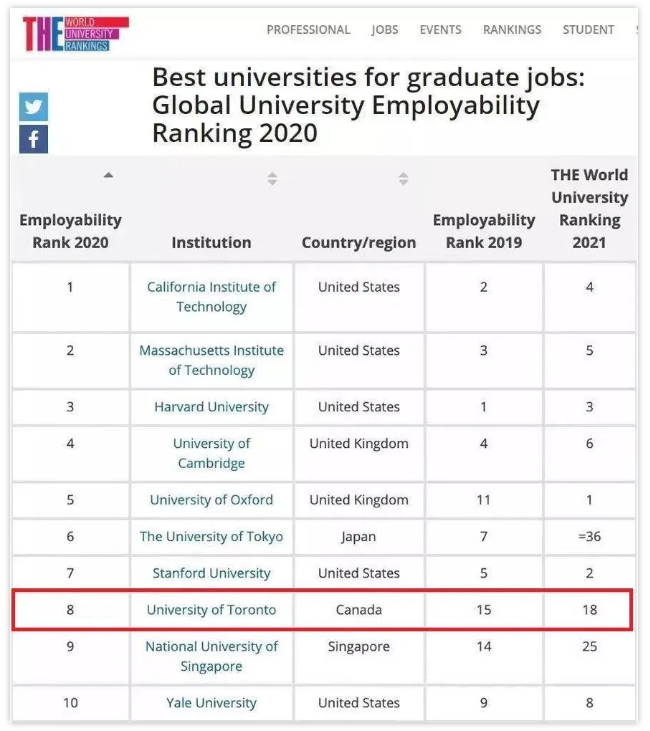
Task: Visit the Harvard University page
Action: [x=211, y=407]
